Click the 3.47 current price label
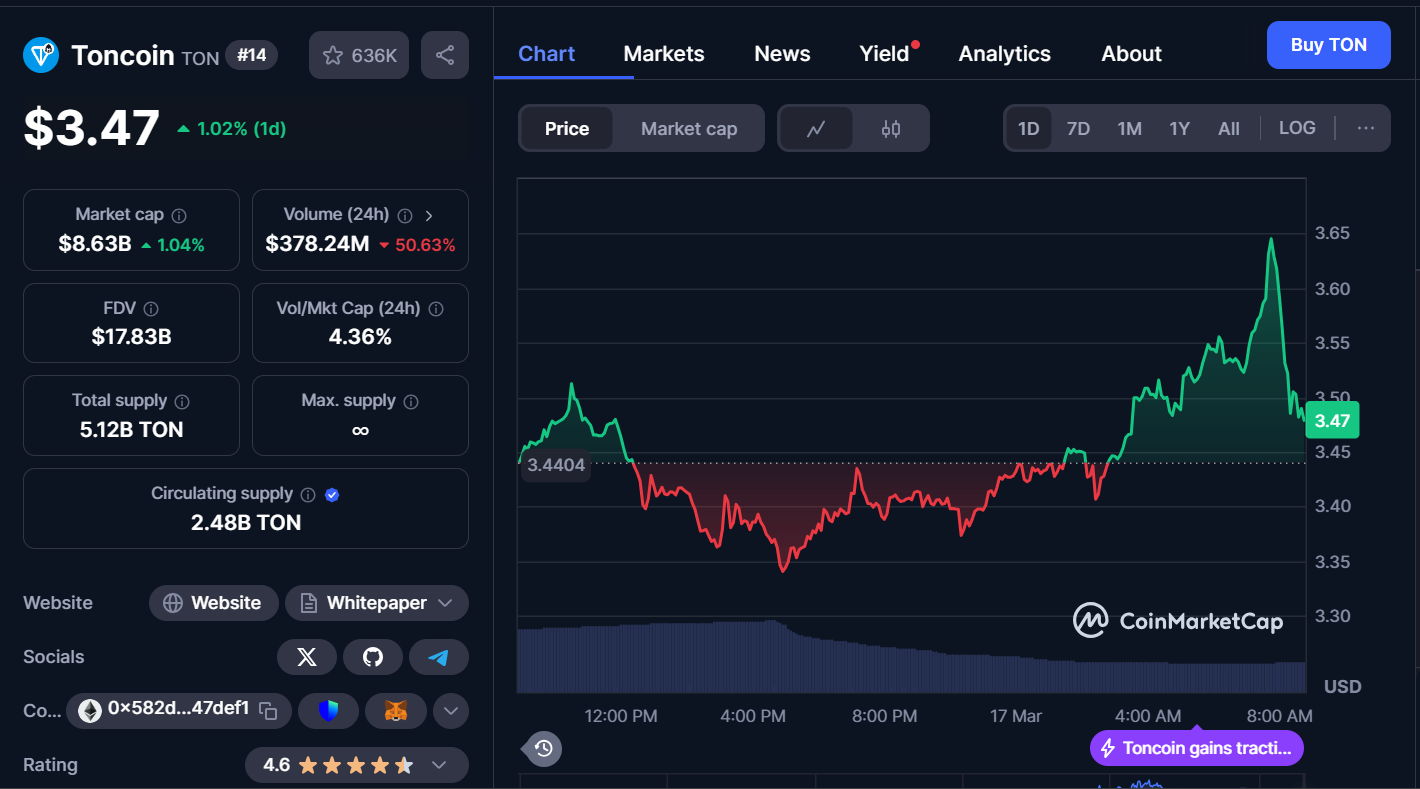1420x789 pixels. pyautogui.click(x=1332, y=421)
